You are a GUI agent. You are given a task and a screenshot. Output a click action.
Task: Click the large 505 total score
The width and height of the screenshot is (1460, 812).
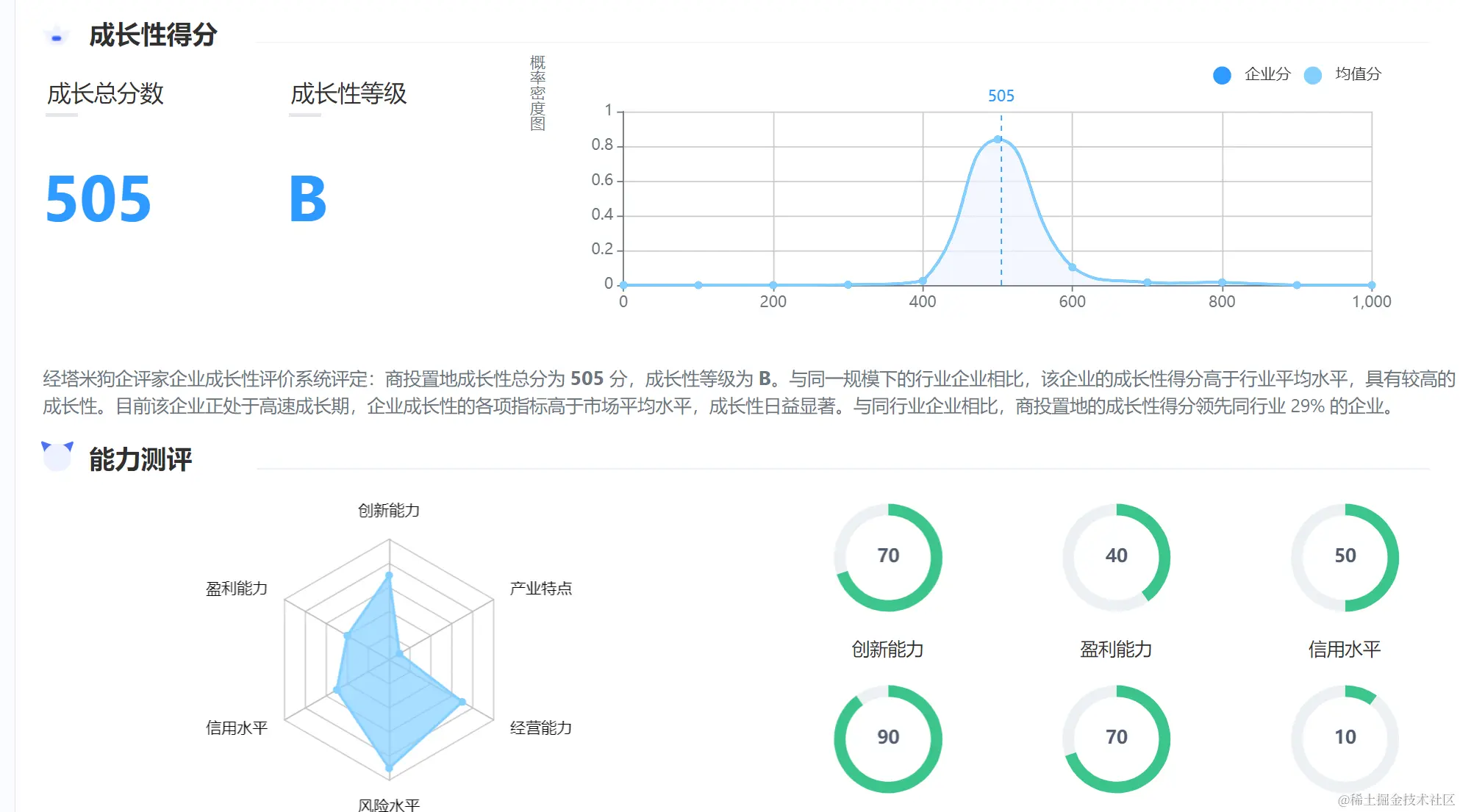pos(98,199)
